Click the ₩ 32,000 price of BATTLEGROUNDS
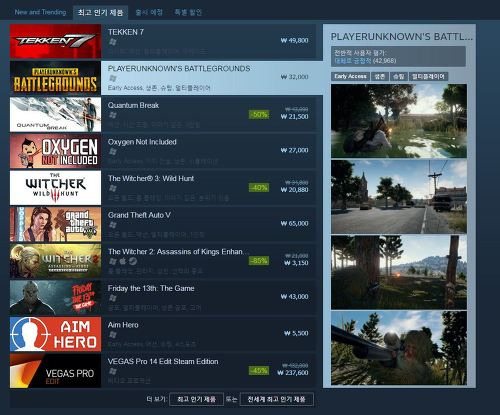Screen dimensions: 500x415 coord(294,77)
